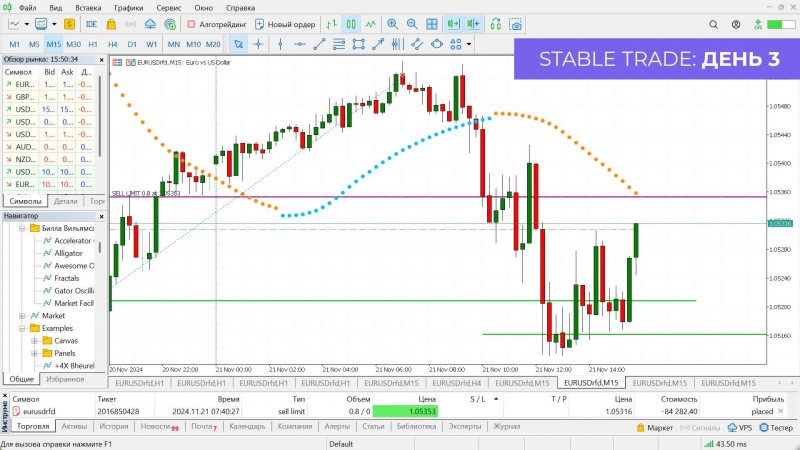Switch timeframe to M5
Image resolution: width=800 pixels, height=450 pixels.
pyautogui.click(x=34, y=44)
